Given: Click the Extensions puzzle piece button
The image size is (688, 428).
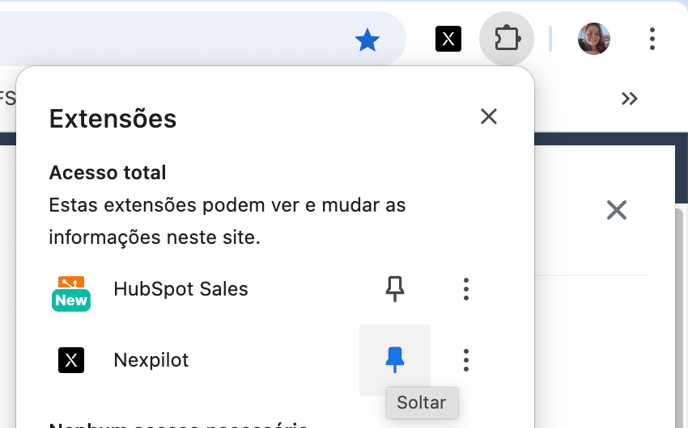Looking at the screenshot, I should pos(507,40).
